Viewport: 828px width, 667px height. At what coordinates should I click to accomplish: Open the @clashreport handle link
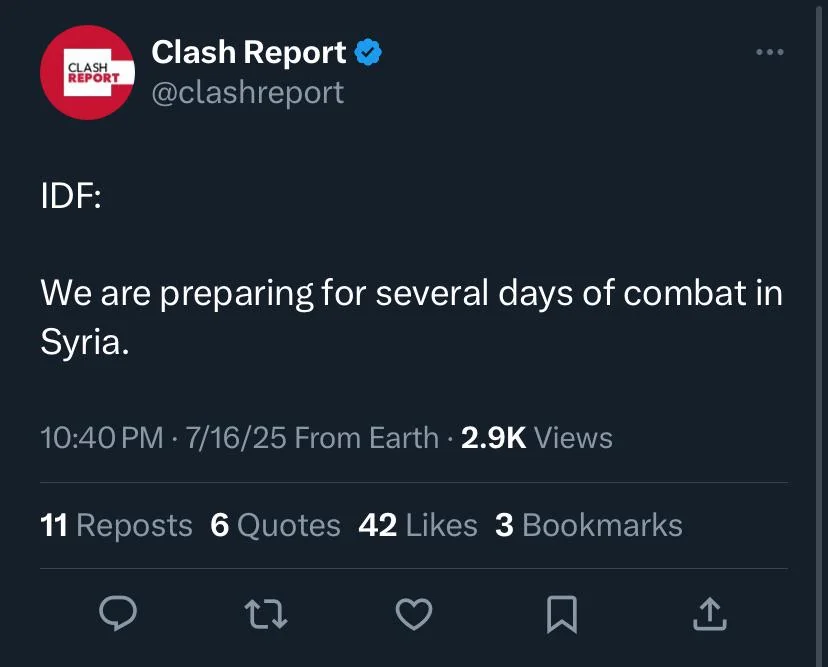[248, 93]
